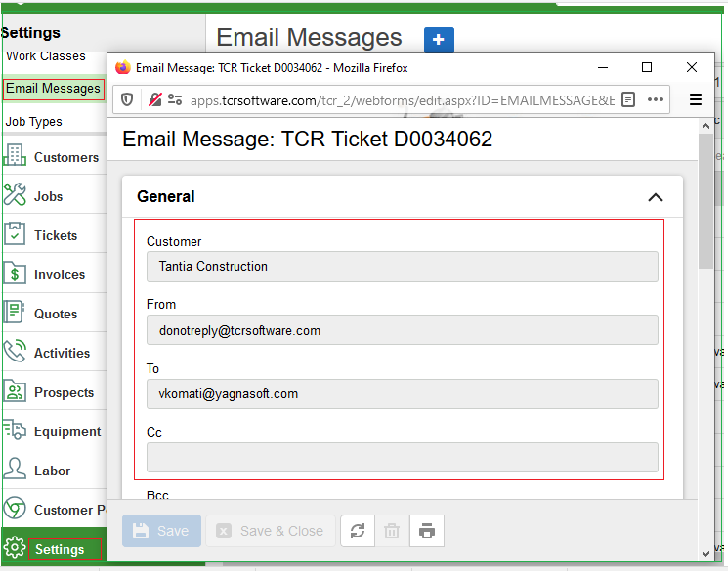Click the blue plus add email message button
Screen dimensions: 728x571
[439, 39]
